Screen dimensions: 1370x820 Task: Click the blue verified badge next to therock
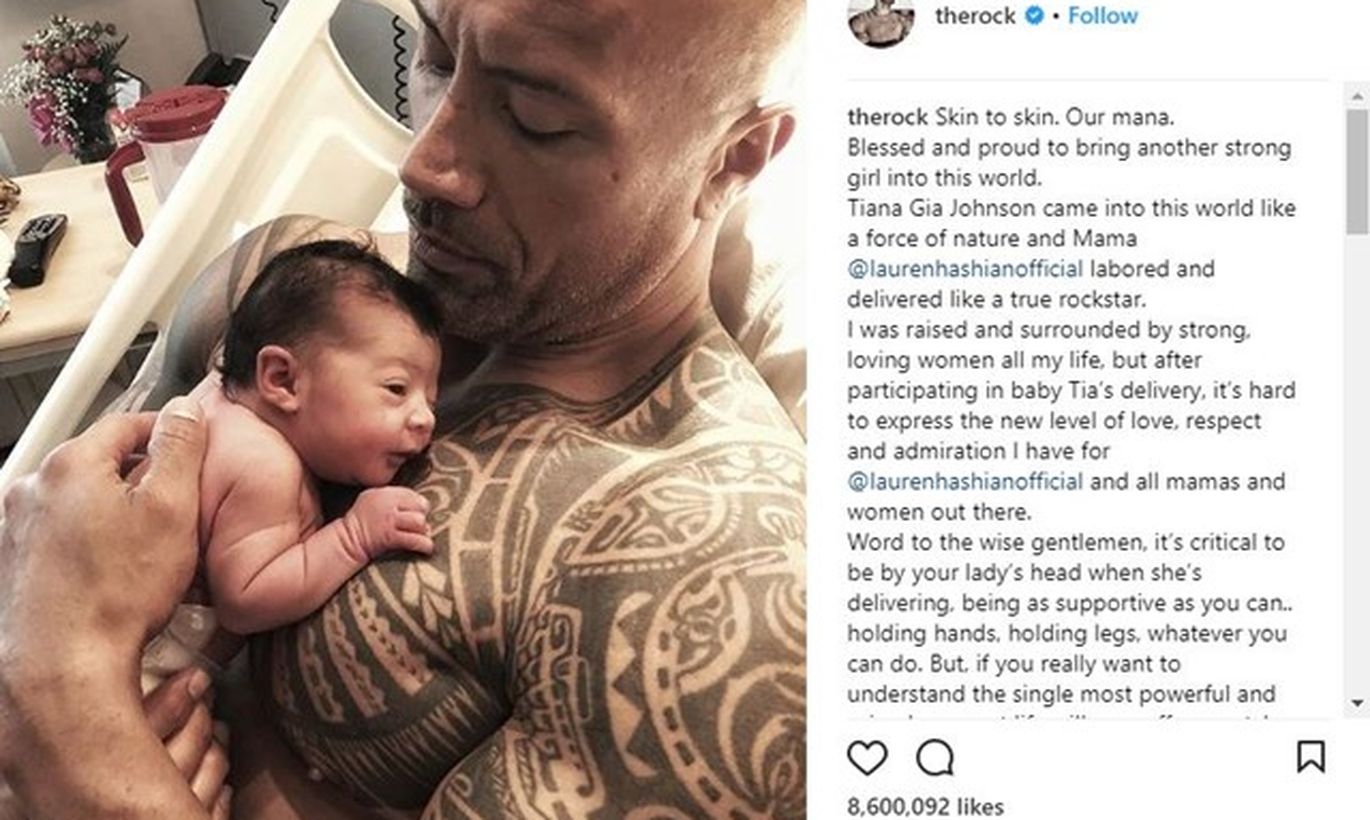(x=1037, y=16)
